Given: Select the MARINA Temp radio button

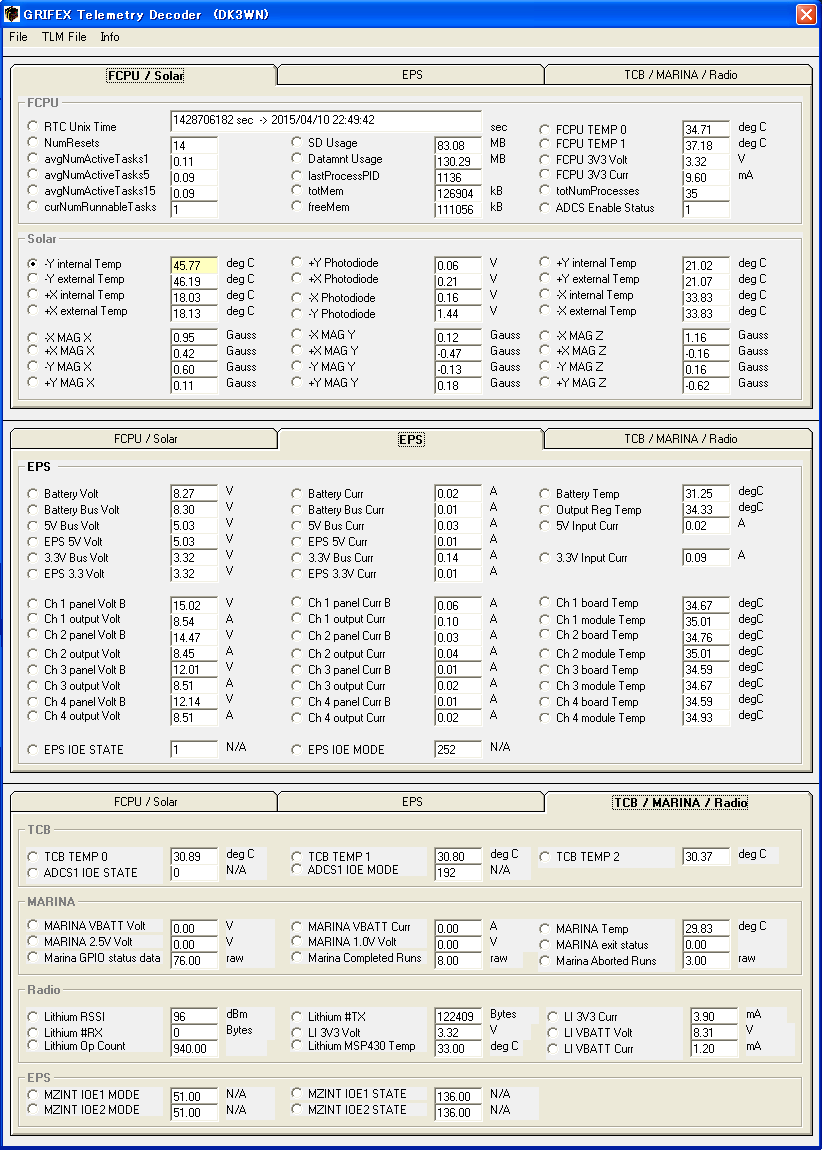Looking at the screenshot, I should (544, 928).
